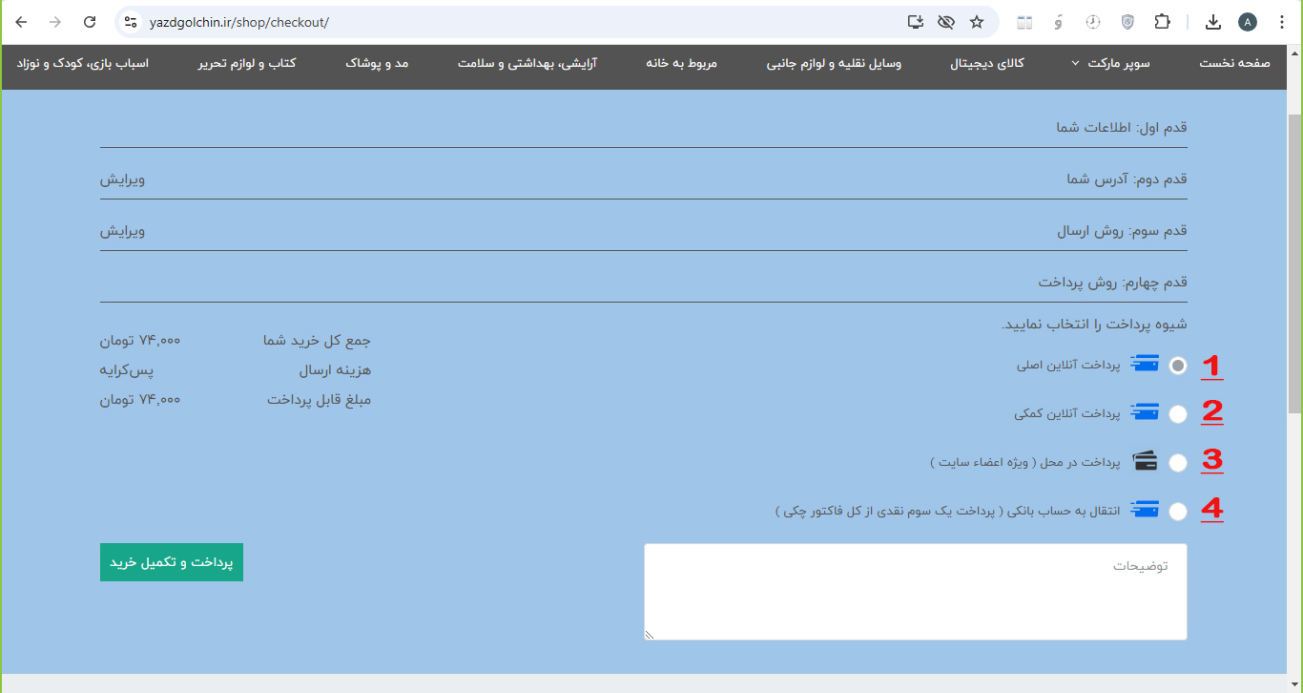Click the install app icon in address bar
Image resolution: width=1303 pixels, height=693 pixels.
915,22
